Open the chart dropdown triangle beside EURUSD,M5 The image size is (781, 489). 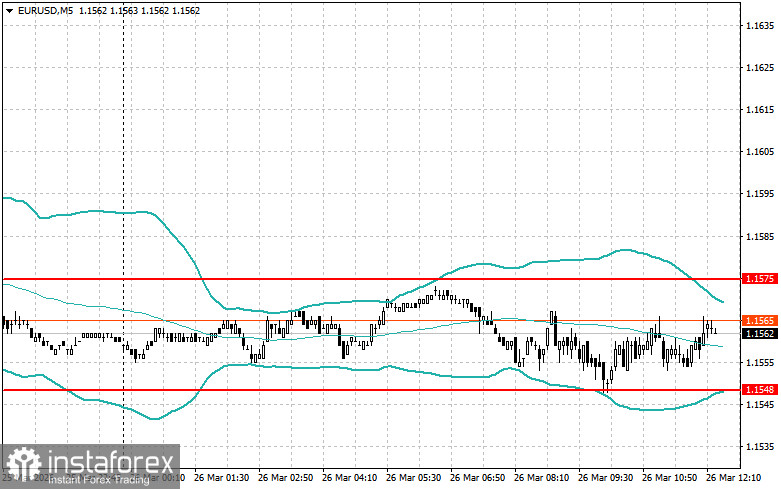pos(9,10)
